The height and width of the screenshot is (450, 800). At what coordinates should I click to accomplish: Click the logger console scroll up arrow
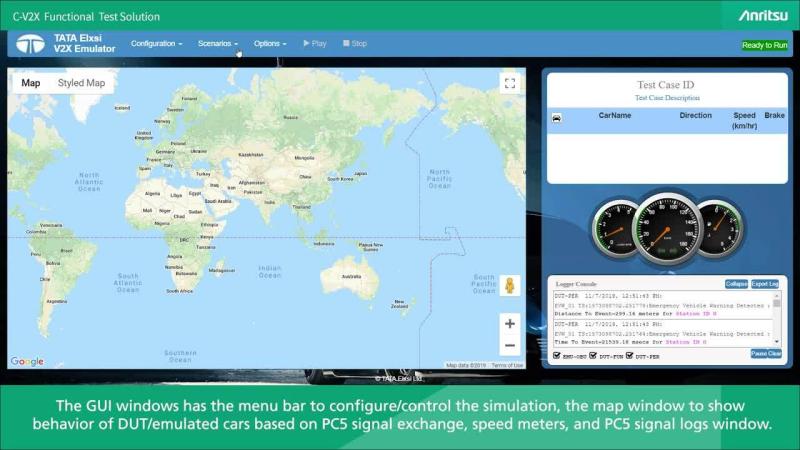(777, 295)
